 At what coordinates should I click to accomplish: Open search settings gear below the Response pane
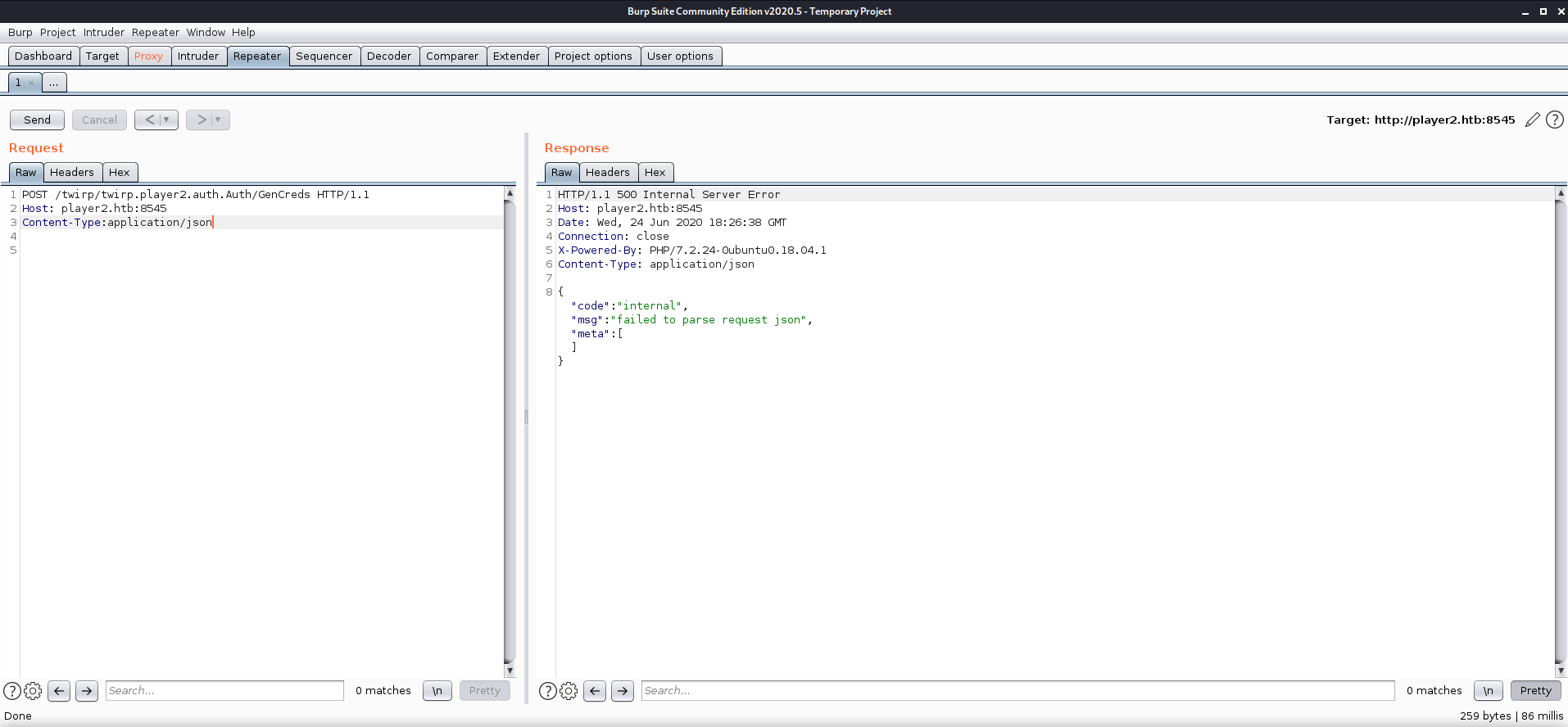point(569,691)
